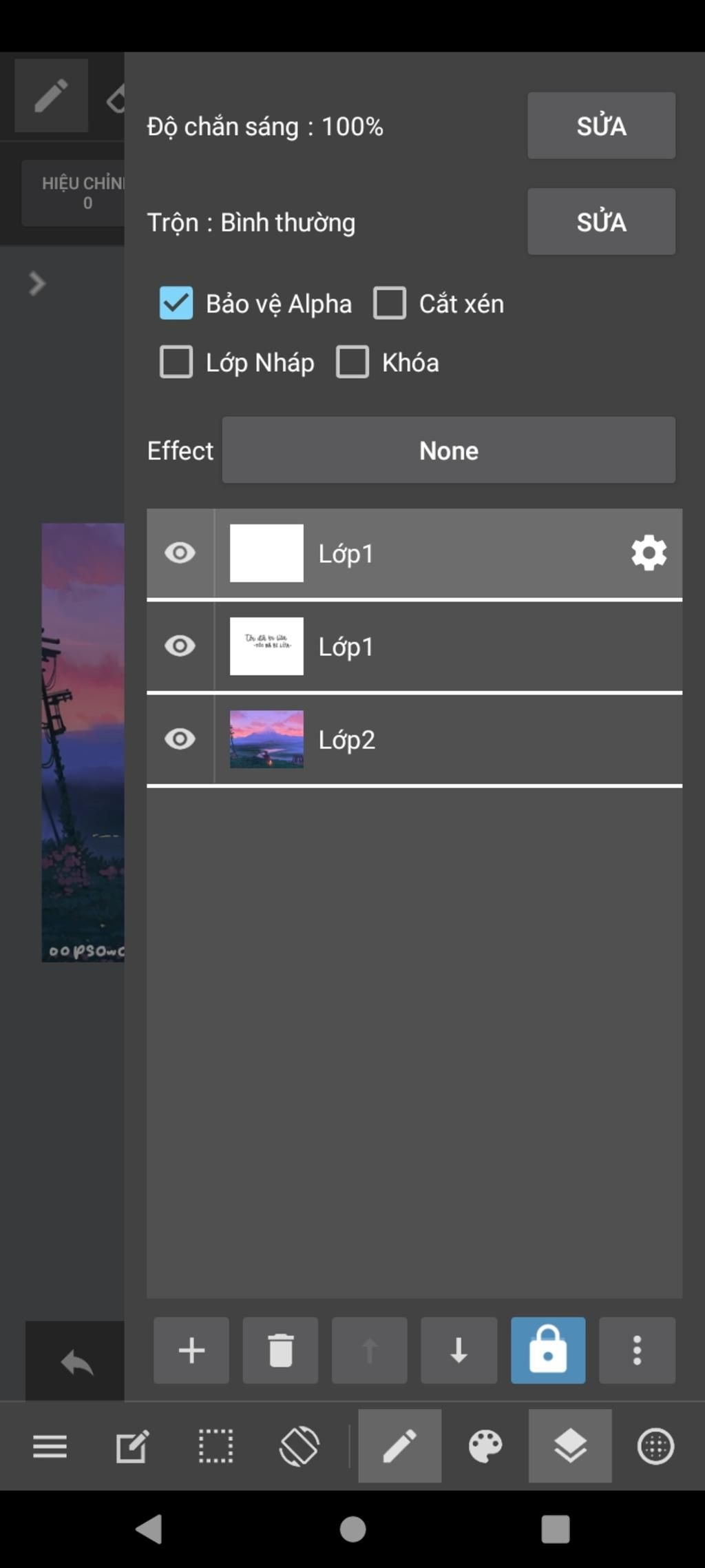Tap the undo arrow

76,1362
